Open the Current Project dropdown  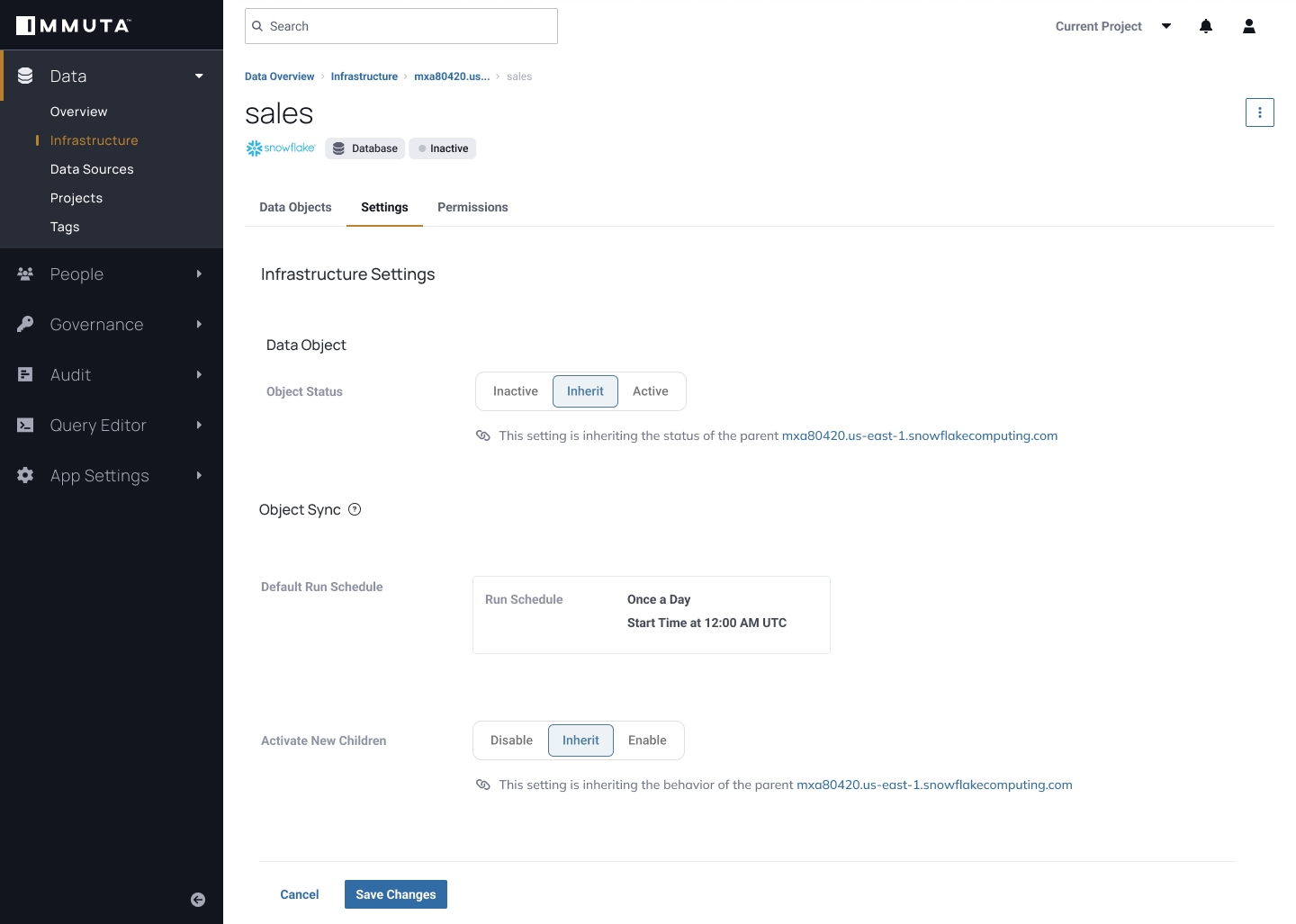tap(1113, 26)
